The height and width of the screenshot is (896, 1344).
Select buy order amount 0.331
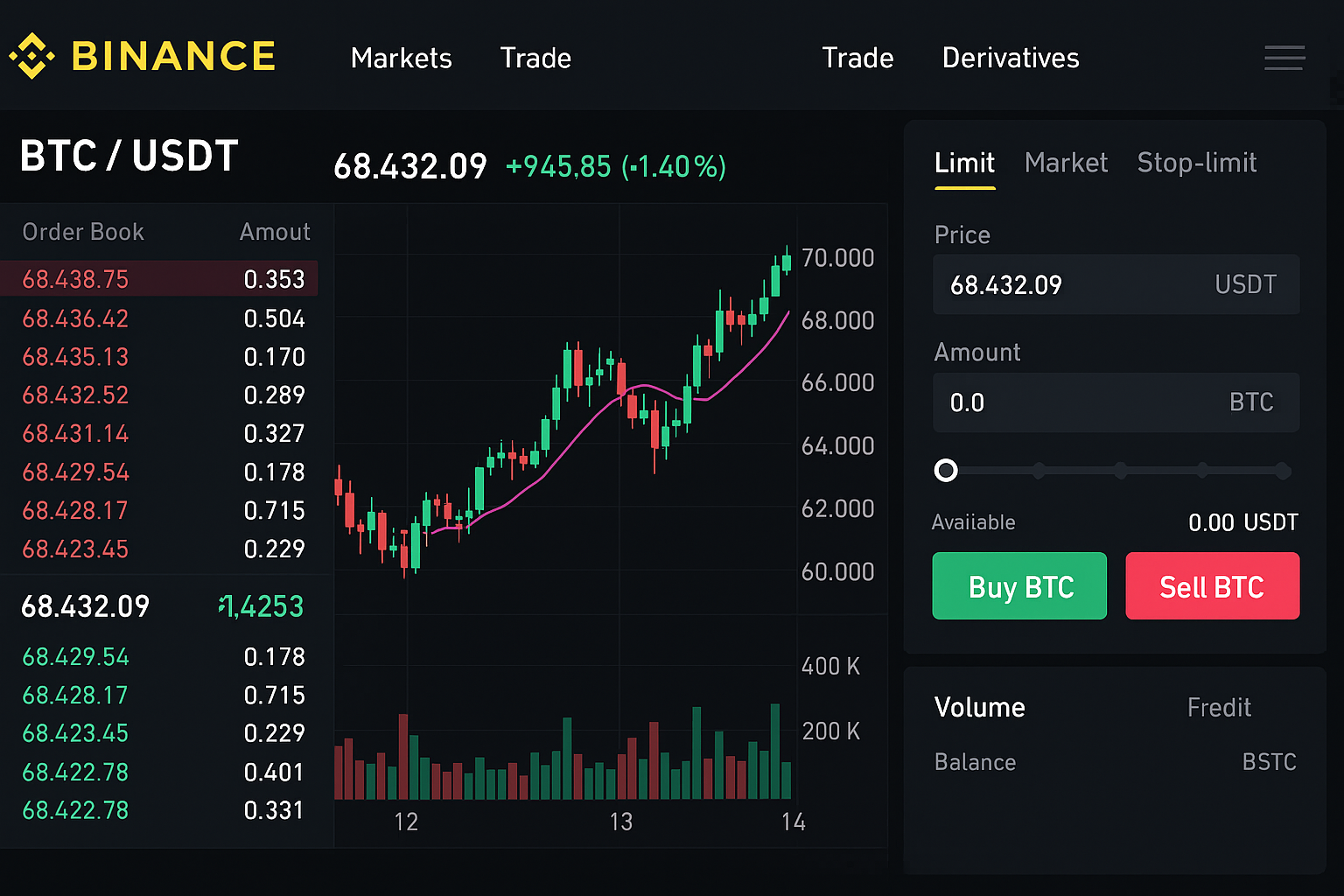point(274,811)
